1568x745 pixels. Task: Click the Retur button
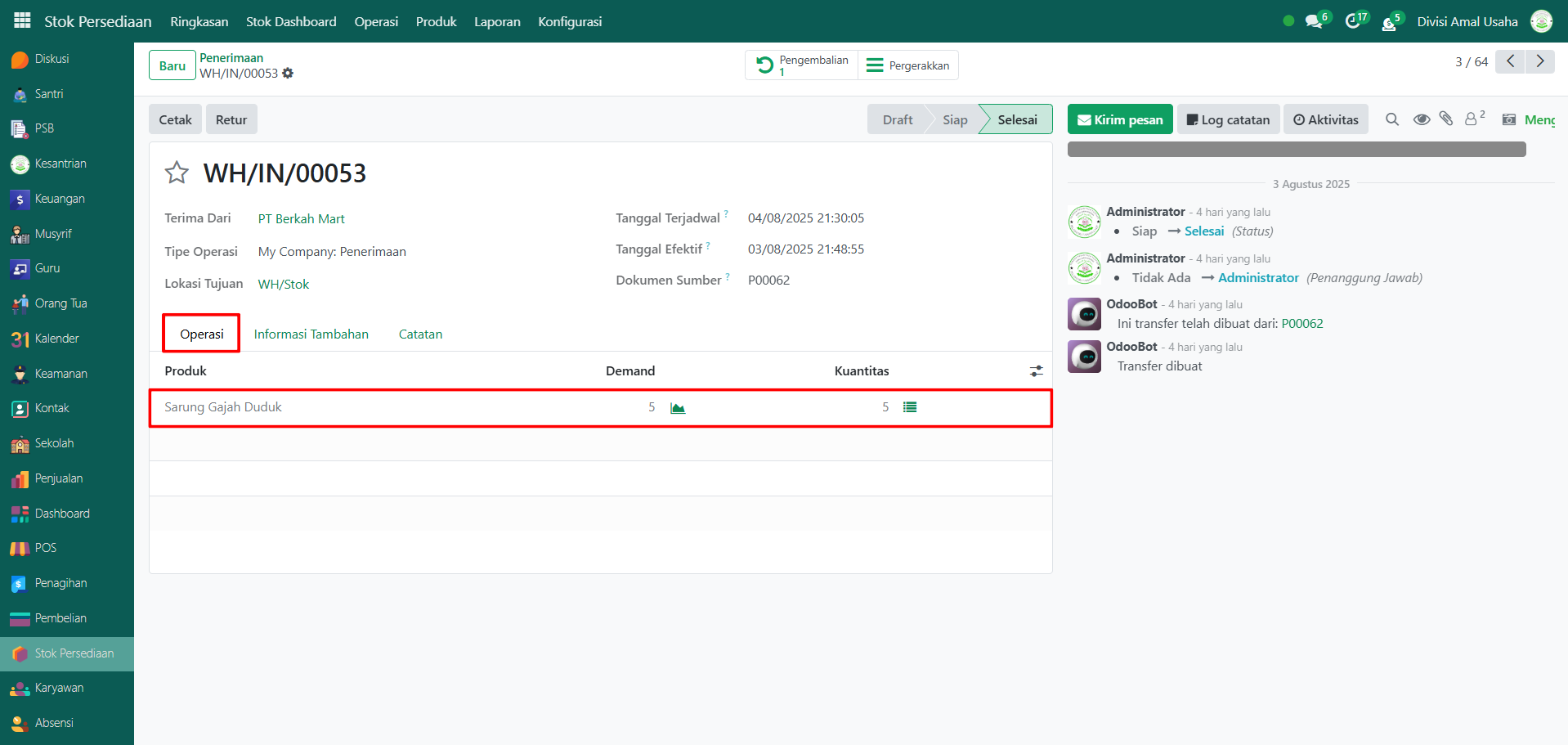point(231,119)
